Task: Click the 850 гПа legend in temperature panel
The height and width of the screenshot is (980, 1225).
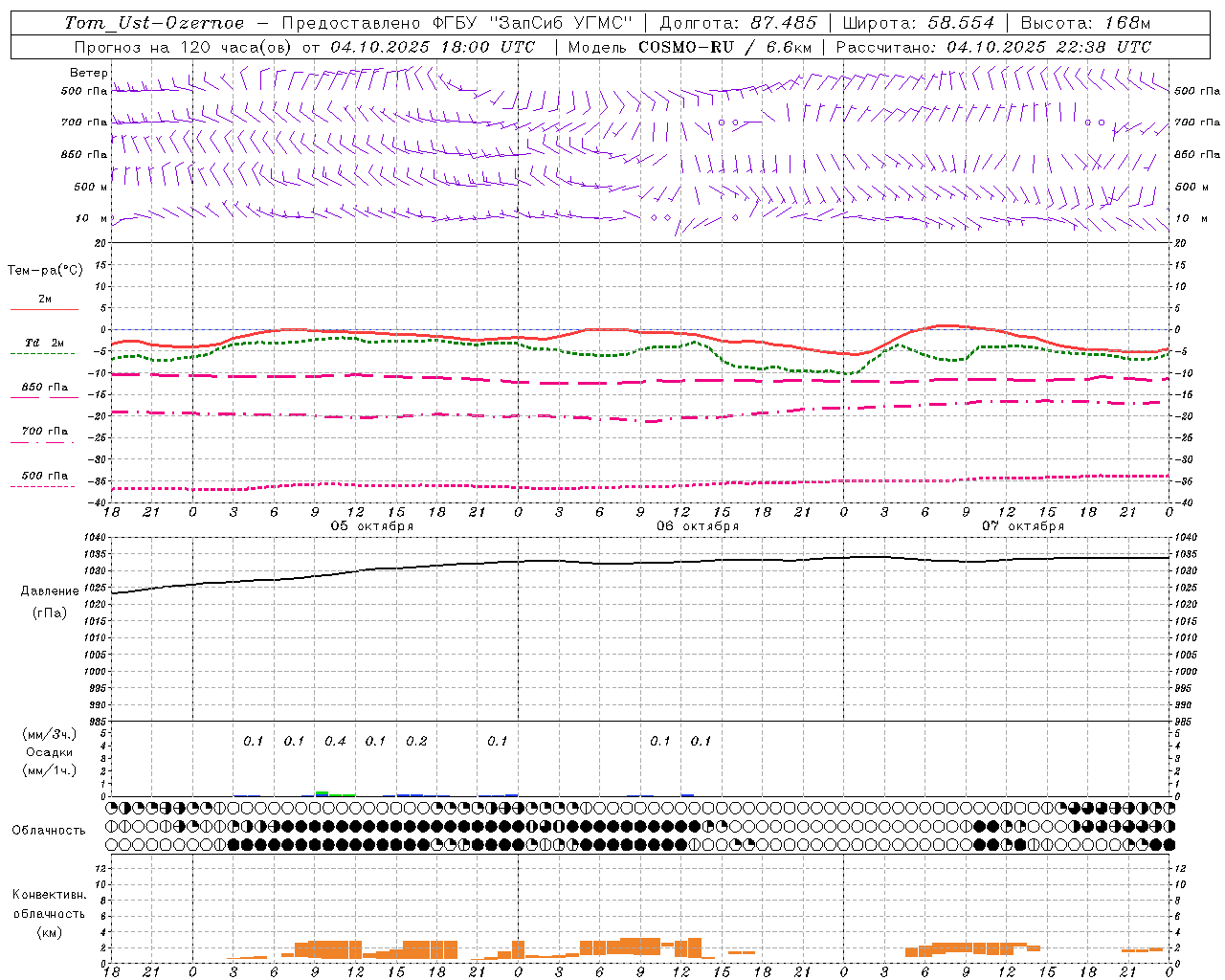Action: [x=45, y=388]
